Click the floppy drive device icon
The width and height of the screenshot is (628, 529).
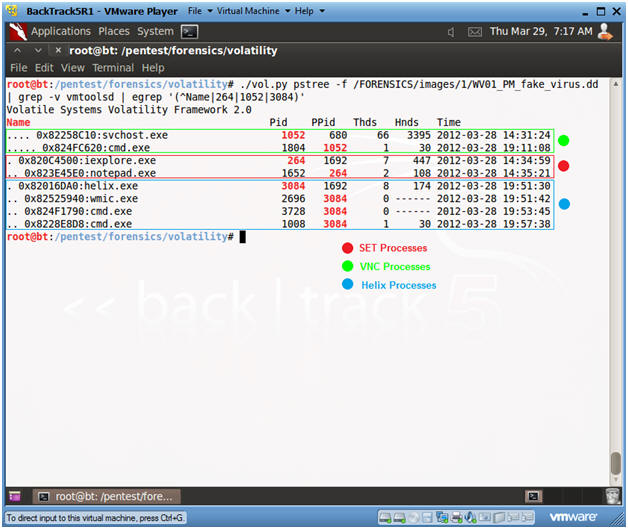pos(427,518)
